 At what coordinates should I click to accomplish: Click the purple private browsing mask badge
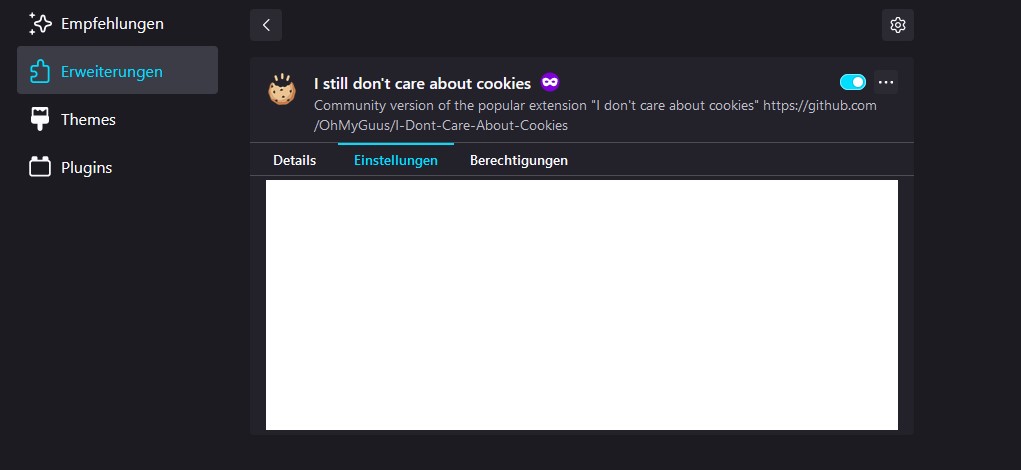pyautogui.click(x=550, y=82)
